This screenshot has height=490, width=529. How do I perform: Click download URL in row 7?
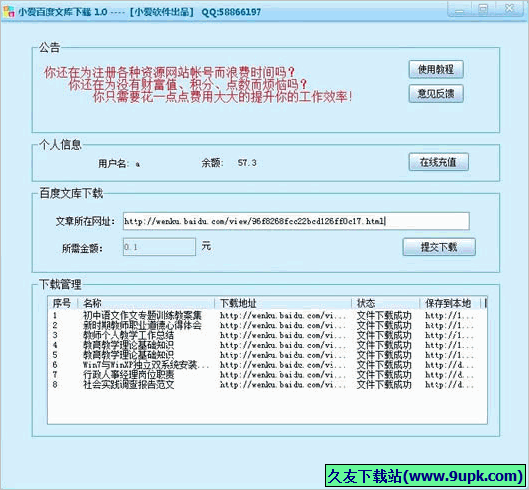pos(283,374)
